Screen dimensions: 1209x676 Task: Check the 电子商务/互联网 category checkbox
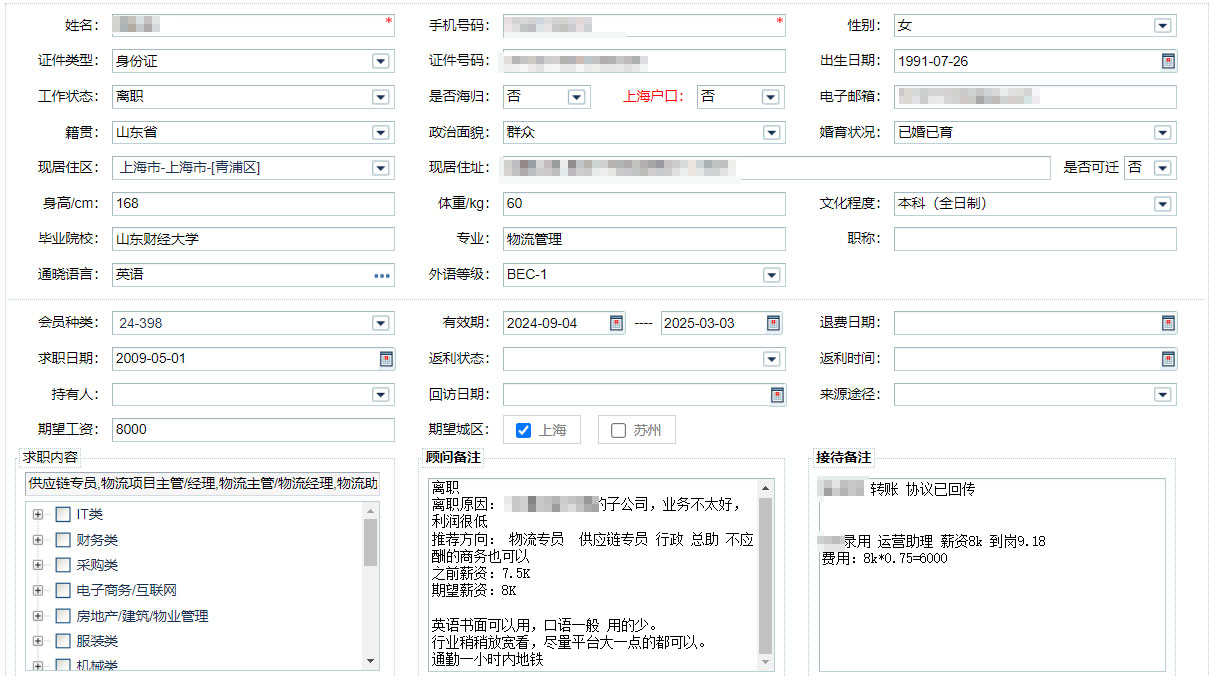(63, 591)
